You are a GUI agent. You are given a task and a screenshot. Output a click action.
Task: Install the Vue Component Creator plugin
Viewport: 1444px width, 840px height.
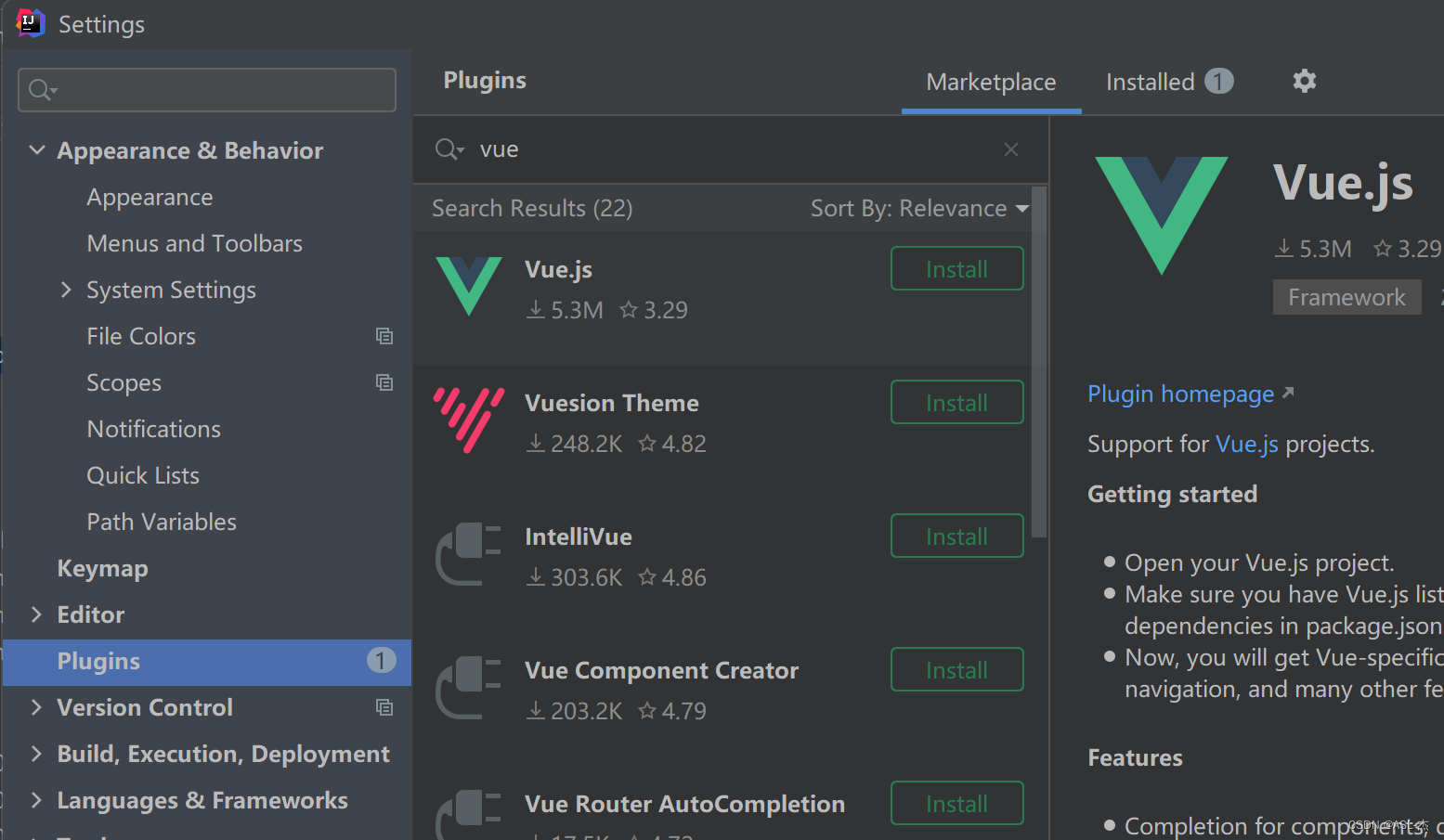pos(956,670)
